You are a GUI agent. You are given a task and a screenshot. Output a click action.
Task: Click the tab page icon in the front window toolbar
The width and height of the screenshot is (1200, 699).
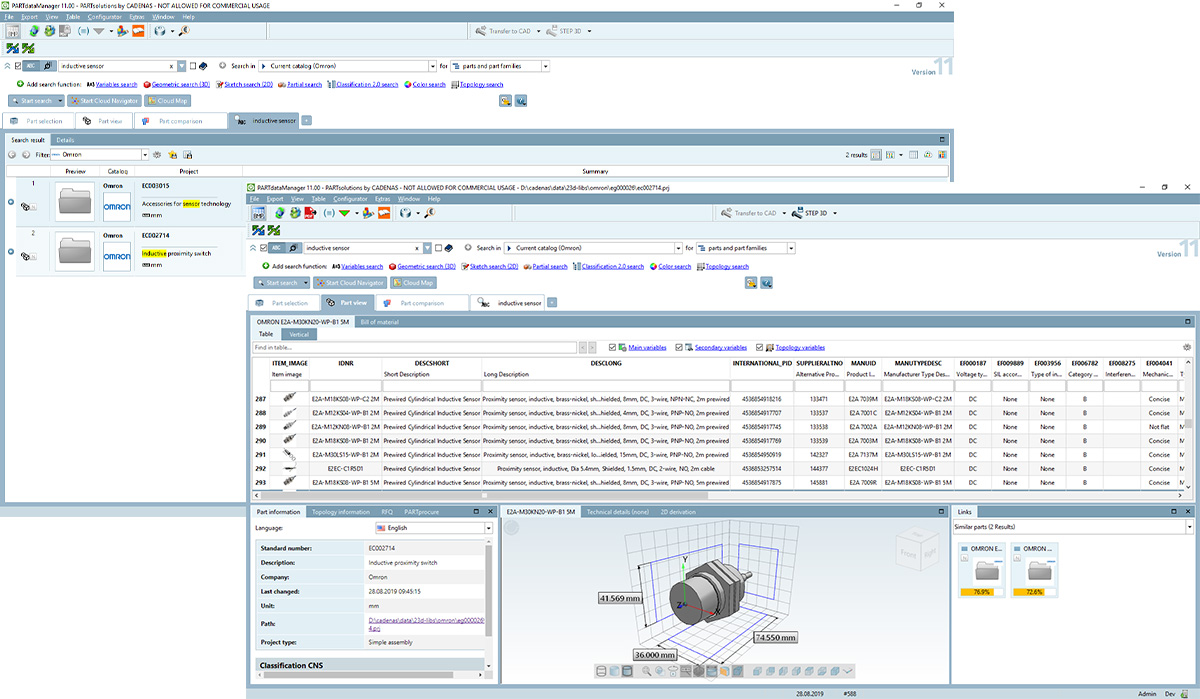click(x=258, y=213)
